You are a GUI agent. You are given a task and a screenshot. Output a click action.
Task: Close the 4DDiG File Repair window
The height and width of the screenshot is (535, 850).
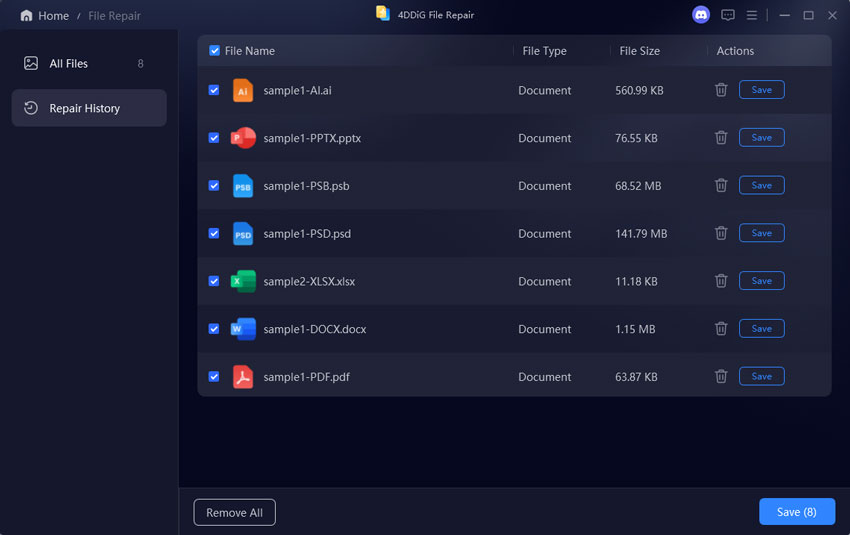point(832,15)
